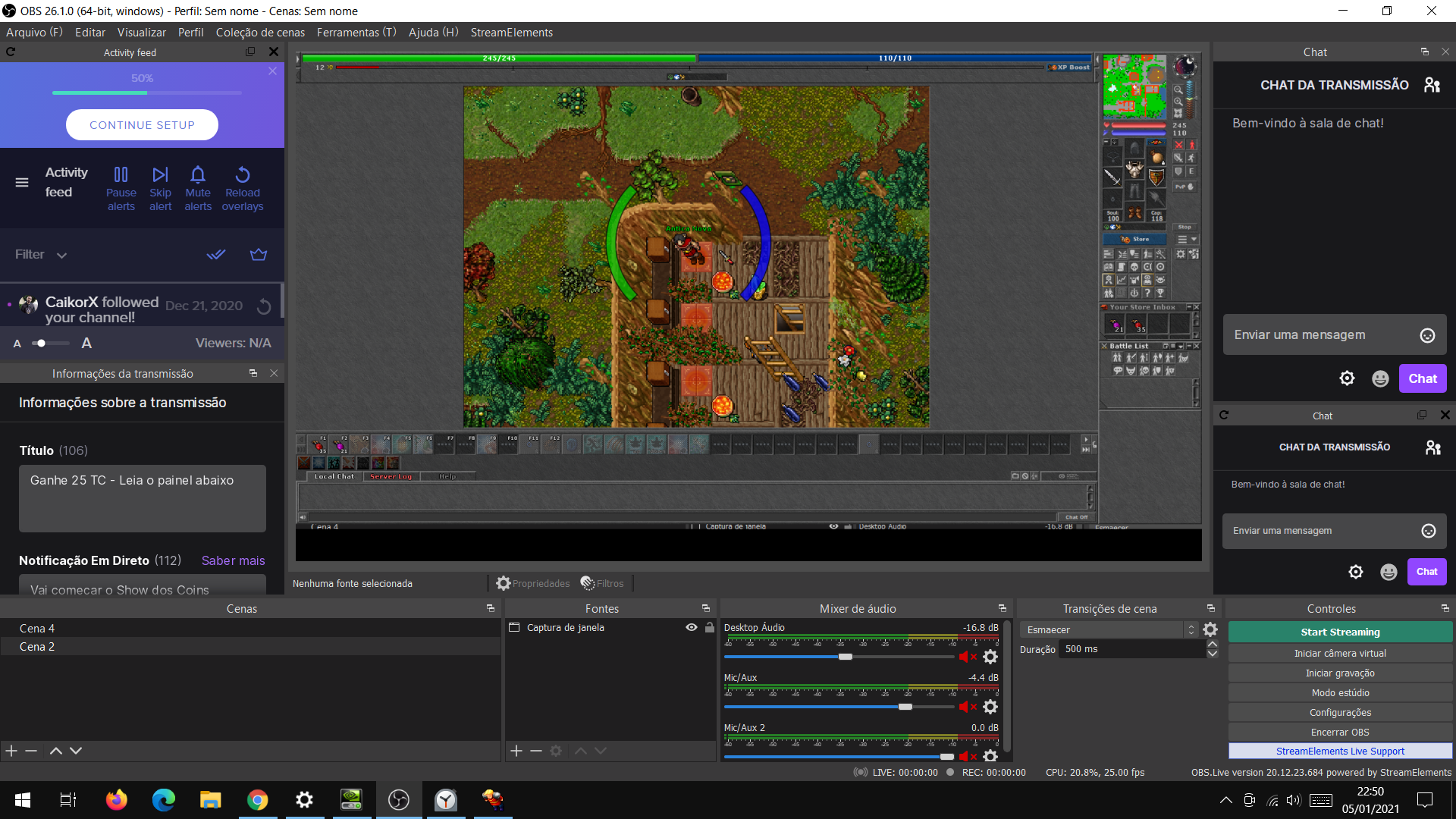Open transition Esmaecer properties gear

pyautogui.click(x=1210, y=629)
